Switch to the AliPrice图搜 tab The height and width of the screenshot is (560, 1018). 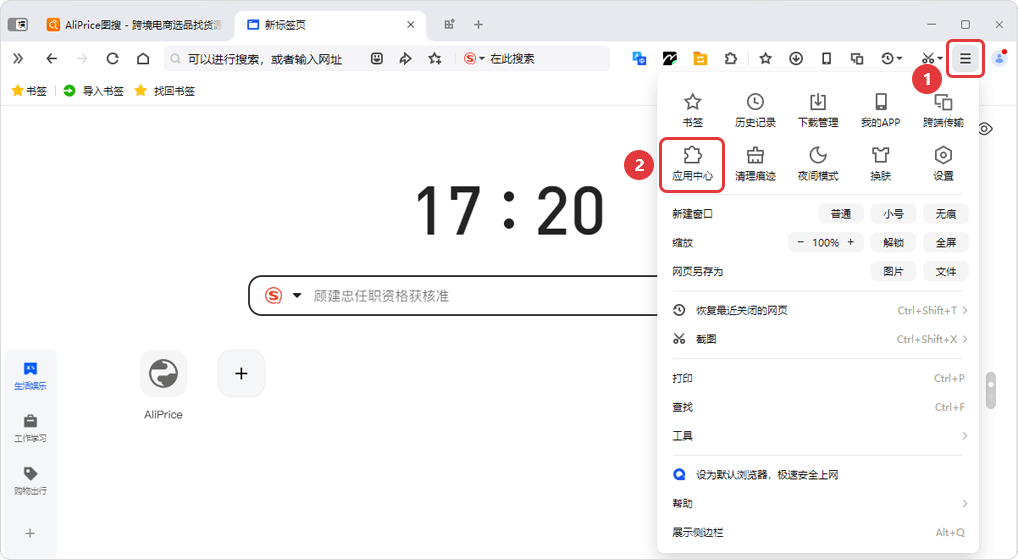(x=130, y=24)
